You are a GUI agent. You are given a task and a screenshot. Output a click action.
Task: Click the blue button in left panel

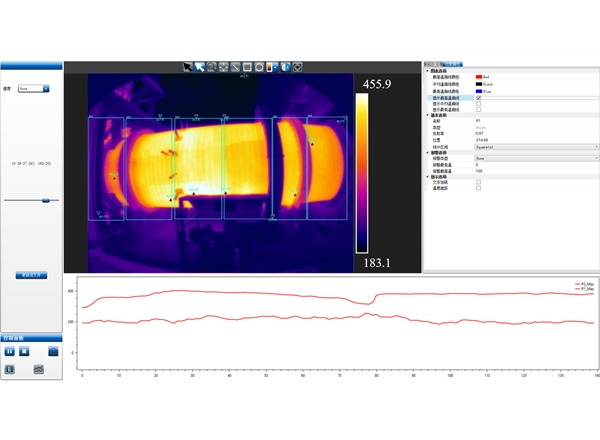tap(31, 274)
